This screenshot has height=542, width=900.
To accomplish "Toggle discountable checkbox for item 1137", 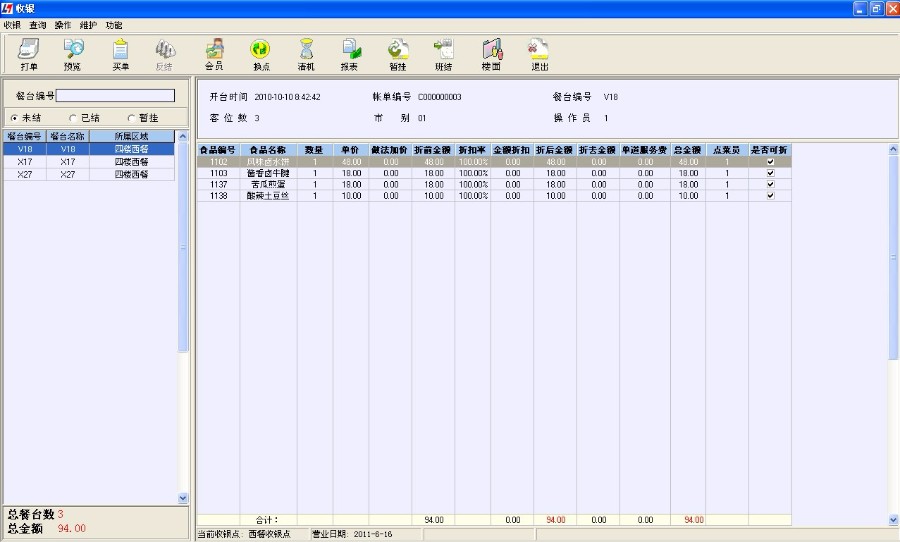I will [x=770, y=184].
